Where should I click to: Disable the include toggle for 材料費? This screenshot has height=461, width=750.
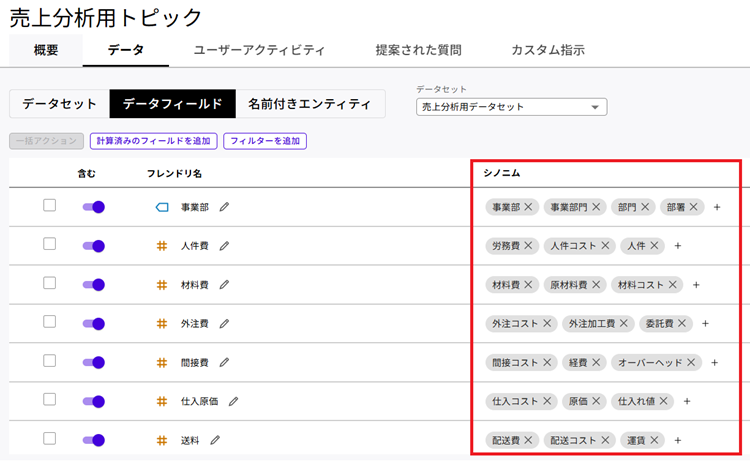click(x=94, y=285)
